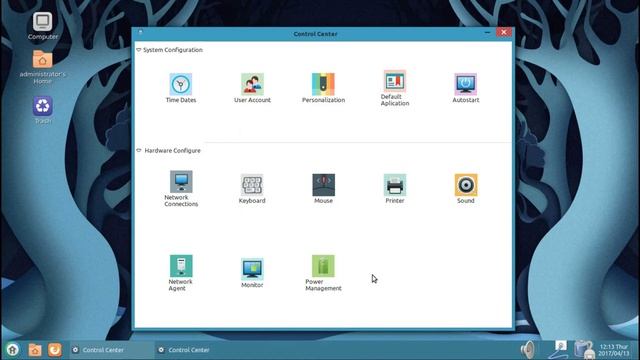
Task: Select administrator's Home folder on desktop
Action: 42,67
